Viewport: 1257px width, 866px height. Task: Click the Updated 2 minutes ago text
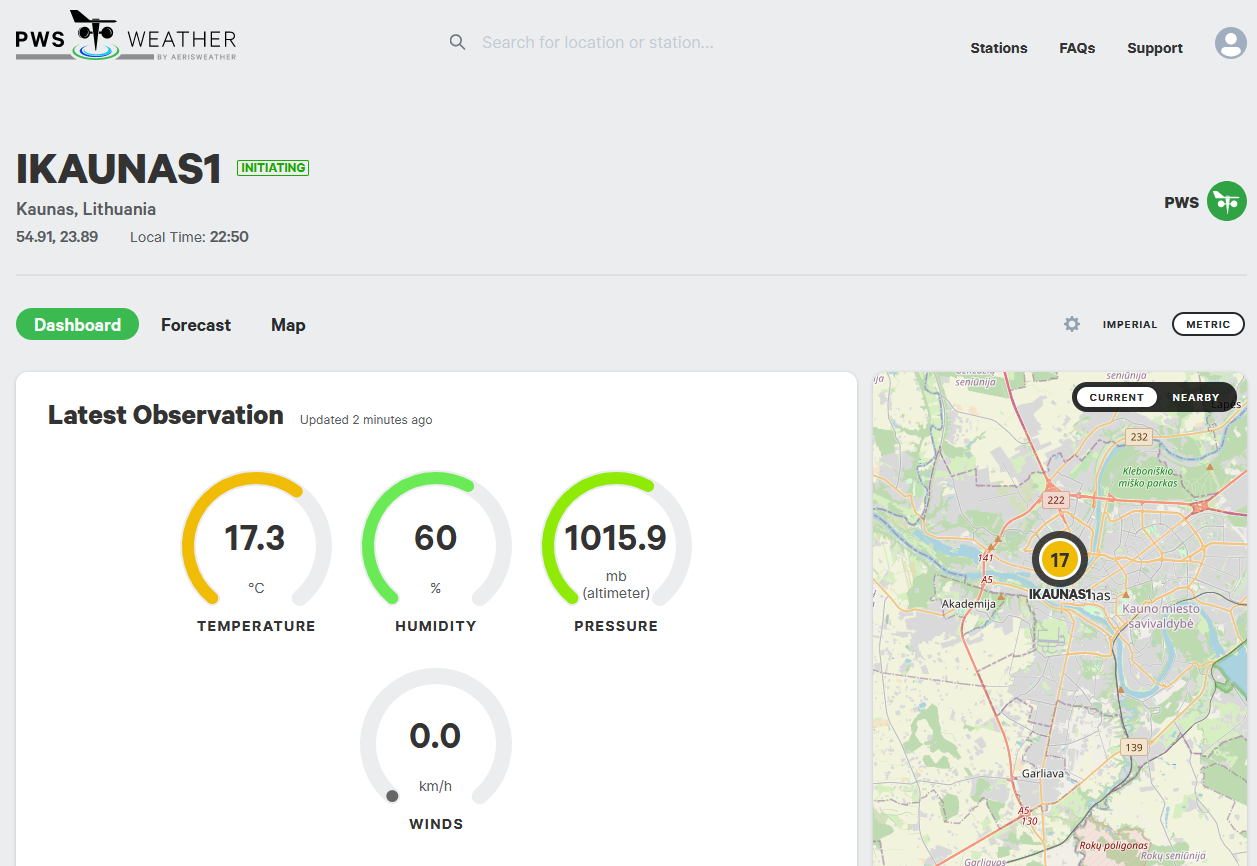tap(366, 420)
